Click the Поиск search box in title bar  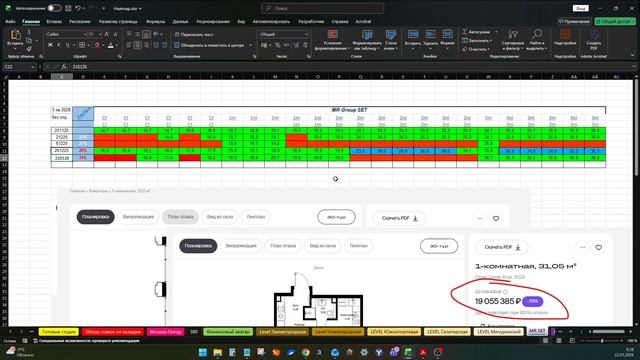(322, 8)
